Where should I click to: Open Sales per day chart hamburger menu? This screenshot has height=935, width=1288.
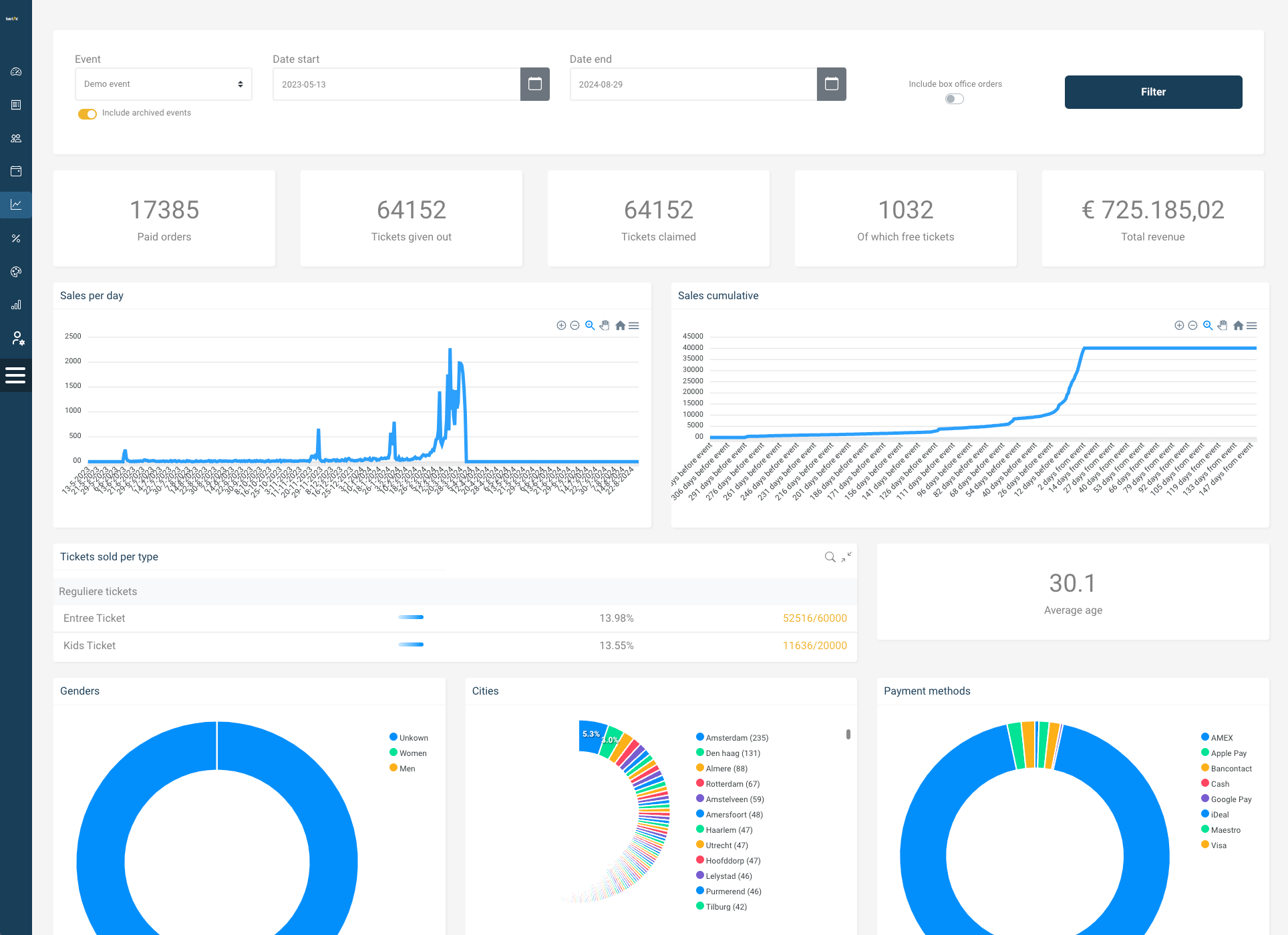click(x=634, y=325)
